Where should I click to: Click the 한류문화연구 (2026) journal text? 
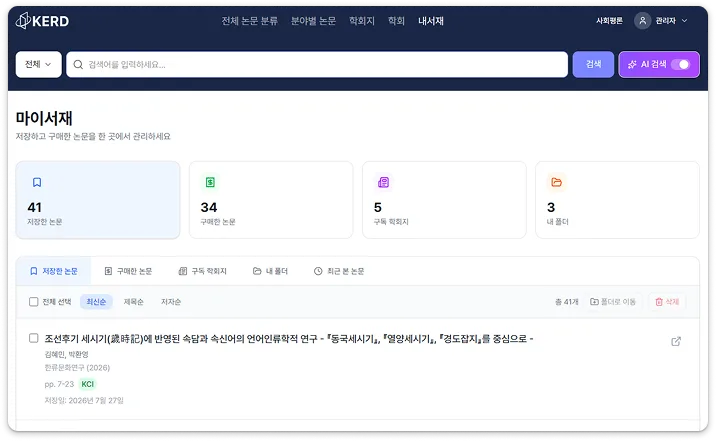coord(77,368)
